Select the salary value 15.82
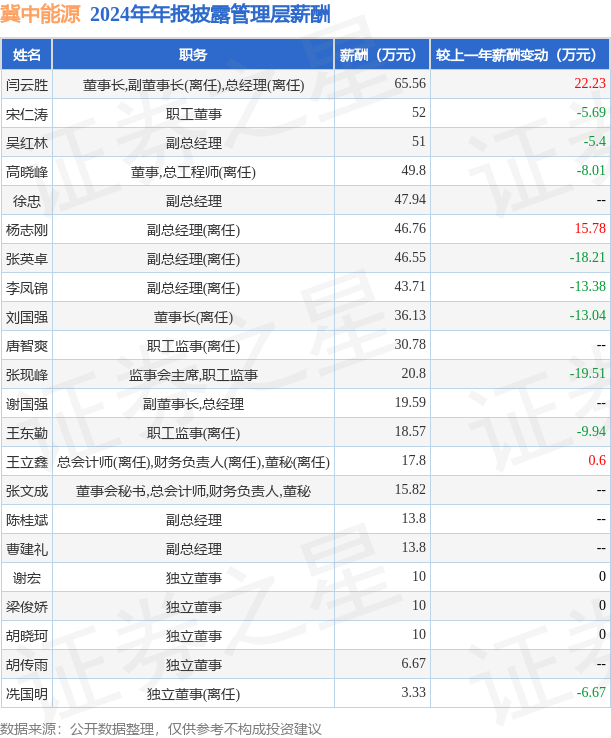Image resolution: width=611 pixels, height=738 pixels. point(410,489)
